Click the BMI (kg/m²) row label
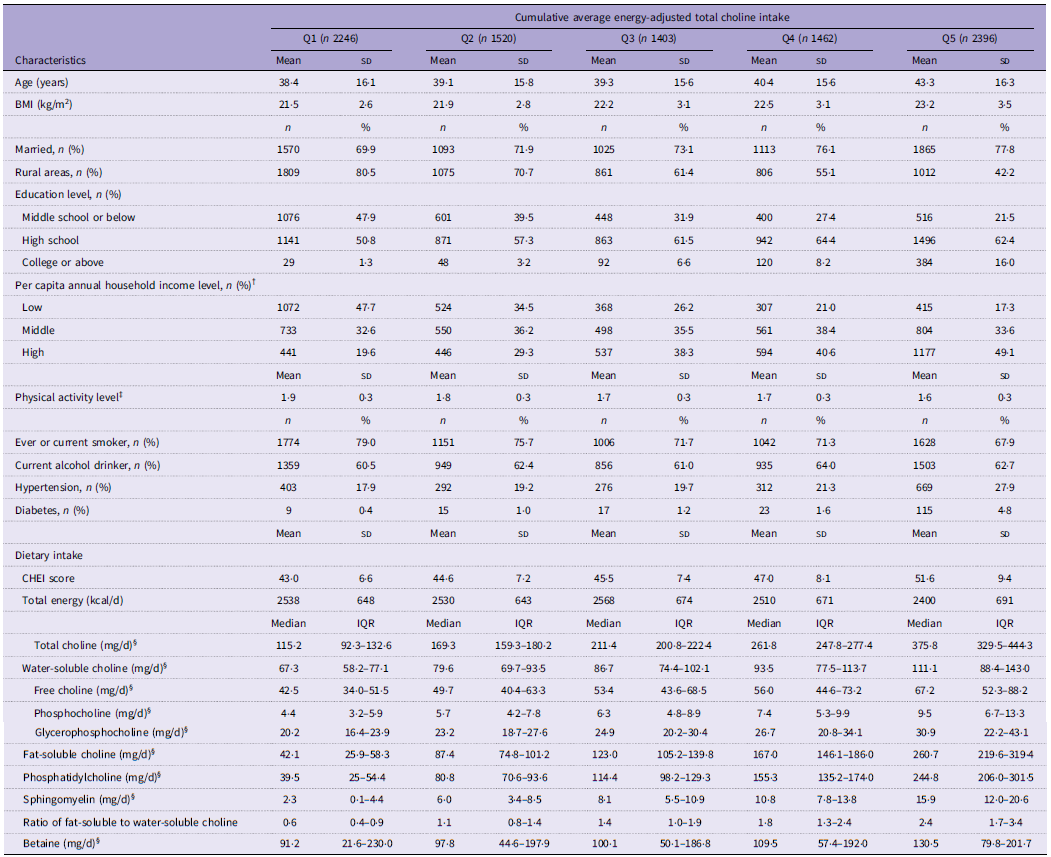The width and height of the screenshot is (1051, 857). (44, 105)
